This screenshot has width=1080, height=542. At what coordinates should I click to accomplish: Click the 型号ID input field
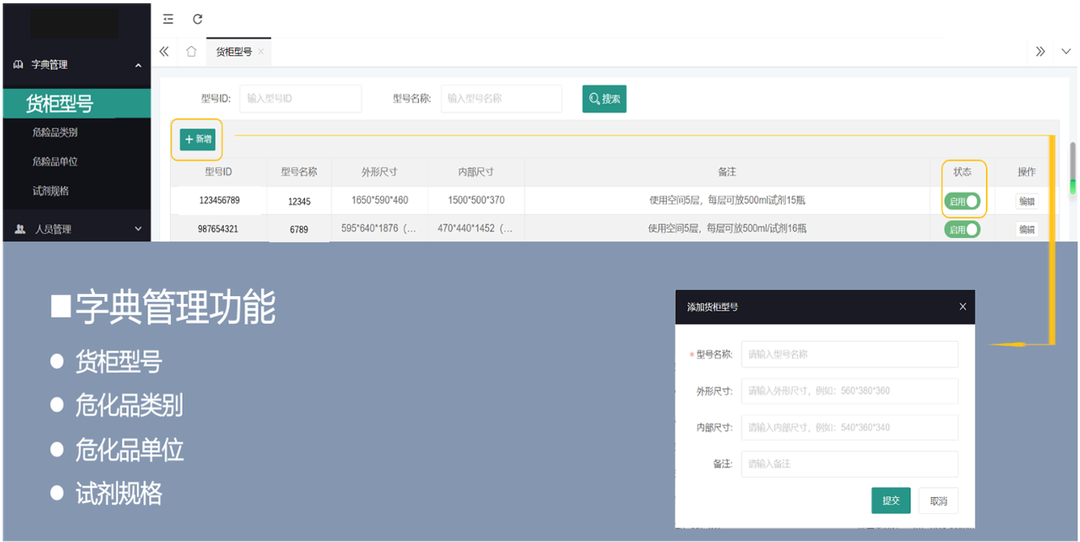coord(300,98)
